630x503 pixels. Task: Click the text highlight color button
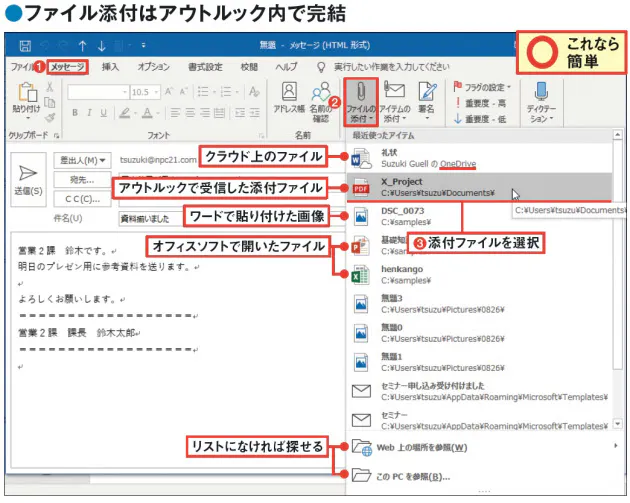pos(125,113)
